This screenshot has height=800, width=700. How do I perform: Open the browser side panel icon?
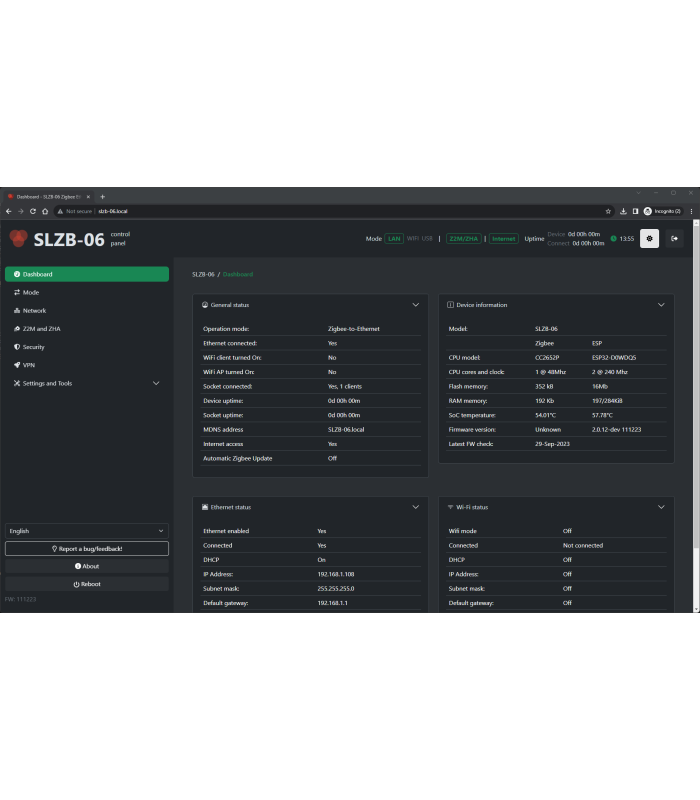click(635, 211)
